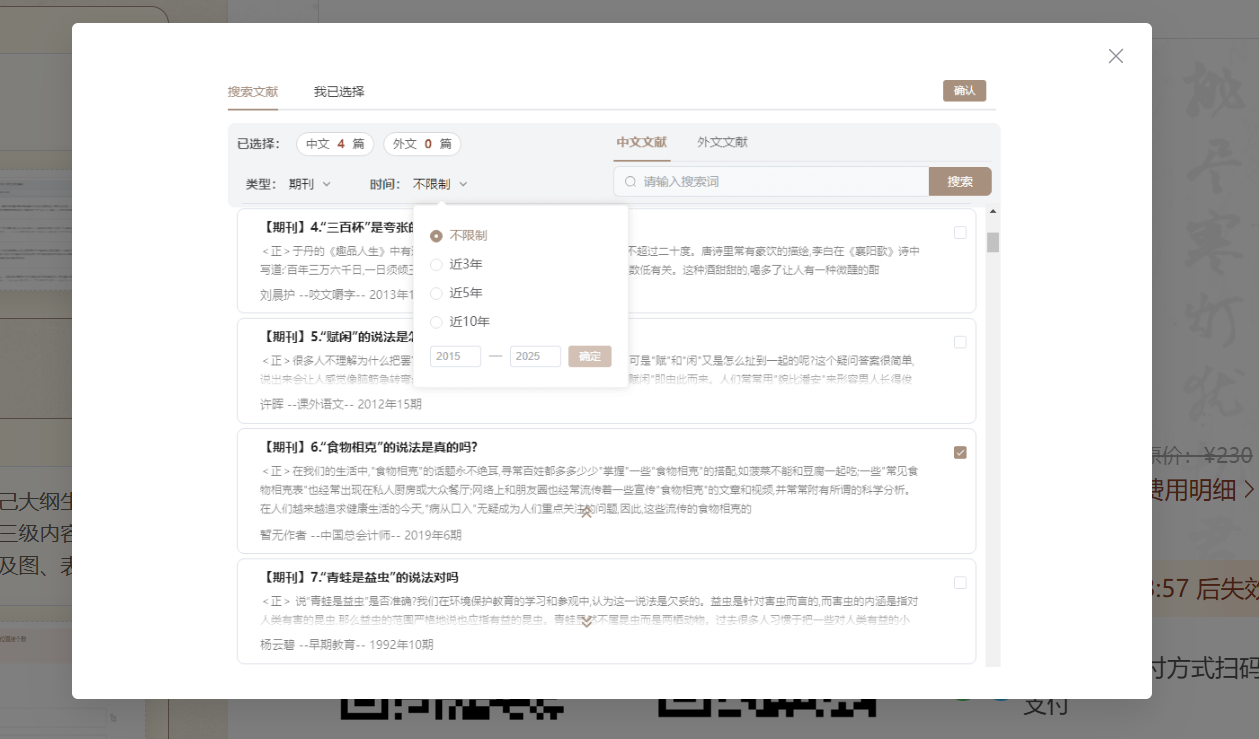Collapse the 时间 不限制 dropdown
This screenshot has width=1259, height=739.
pos(440,184)
